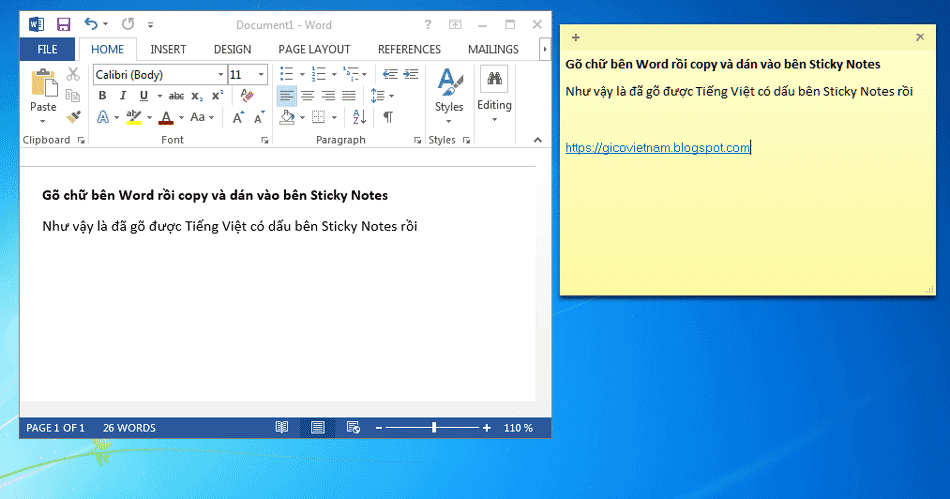
Task: Open Text Effects and Typography icon
Action: pos(103,117)
